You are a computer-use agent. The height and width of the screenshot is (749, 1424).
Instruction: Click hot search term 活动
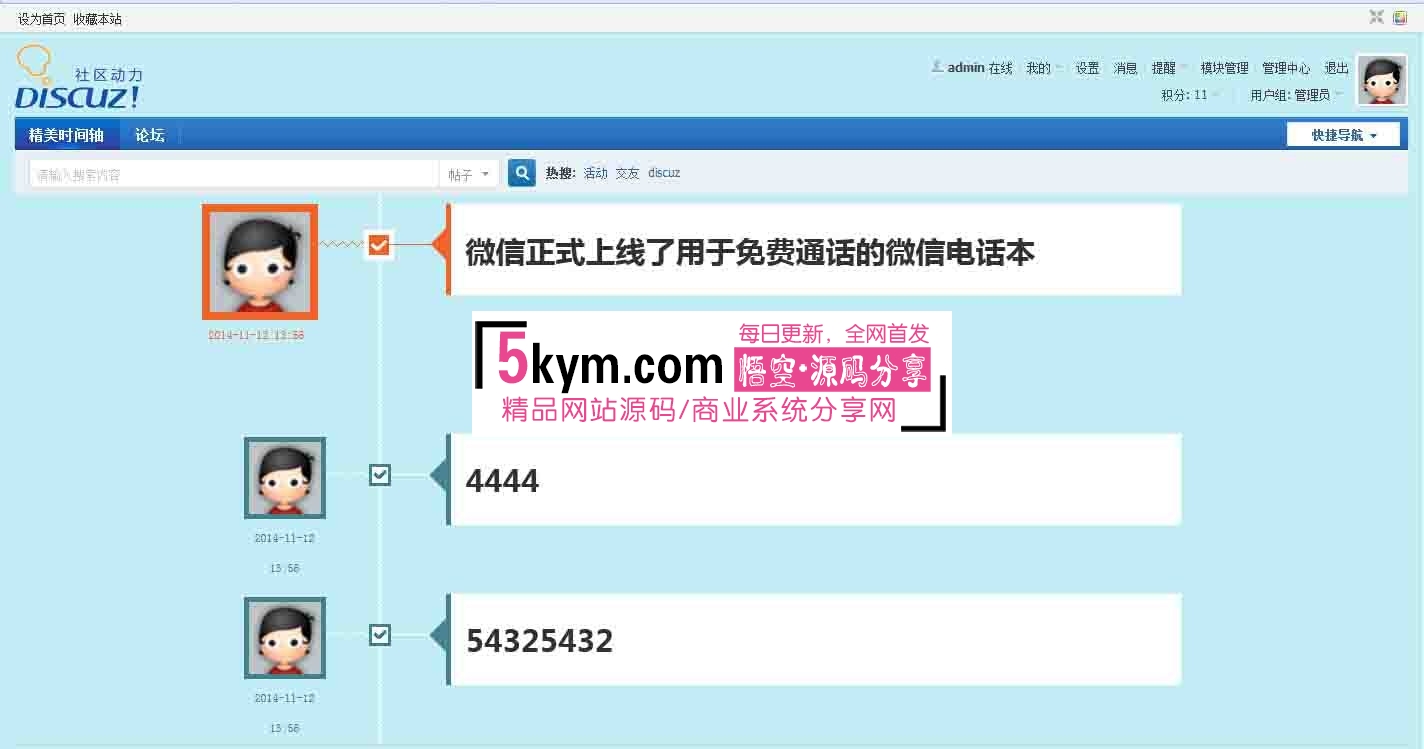pyautogui.click(x=596, y=173)
